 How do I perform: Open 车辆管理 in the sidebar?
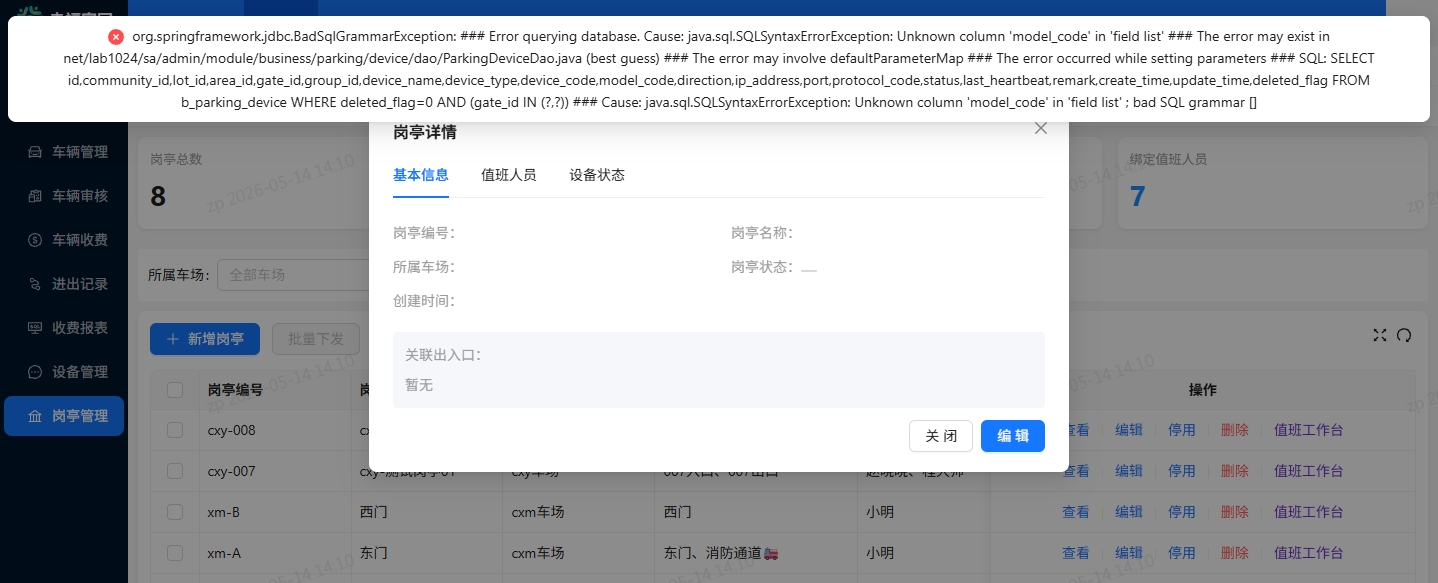click(64, 152)
